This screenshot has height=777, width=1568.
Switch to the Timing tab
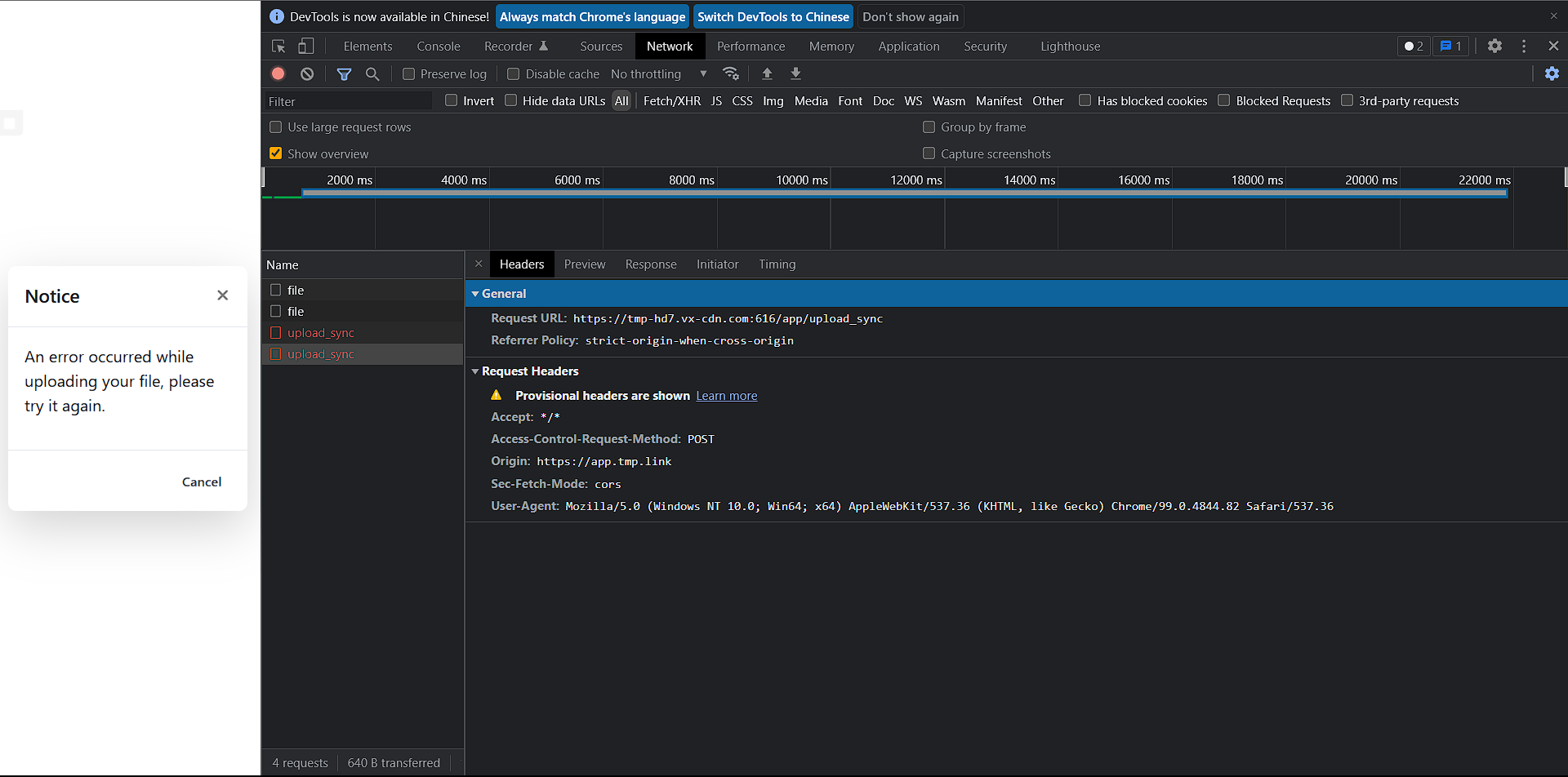click(777, 264)
